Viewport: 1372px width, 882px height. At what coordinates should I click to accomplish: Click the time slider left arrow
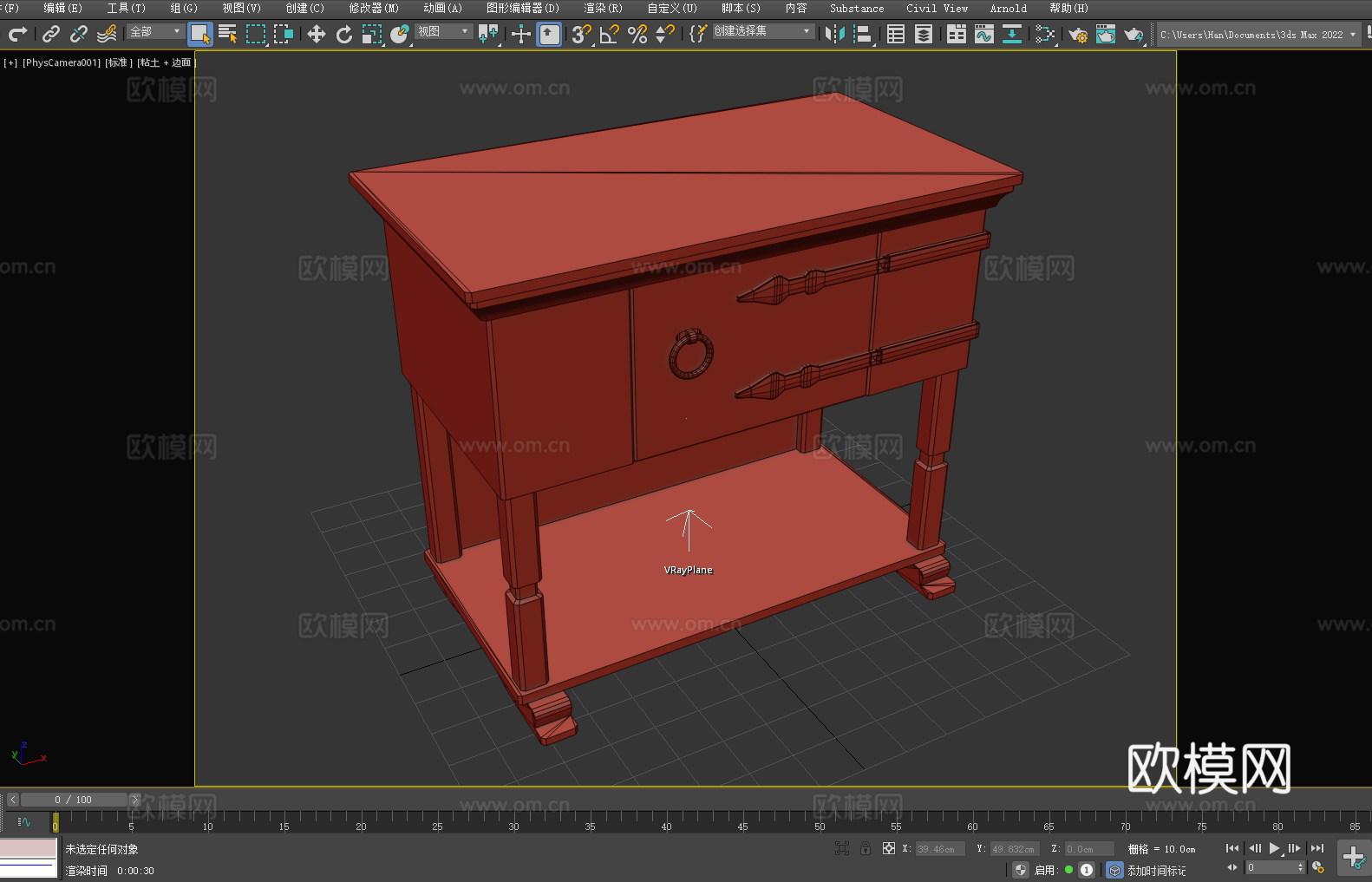point(13,800)
